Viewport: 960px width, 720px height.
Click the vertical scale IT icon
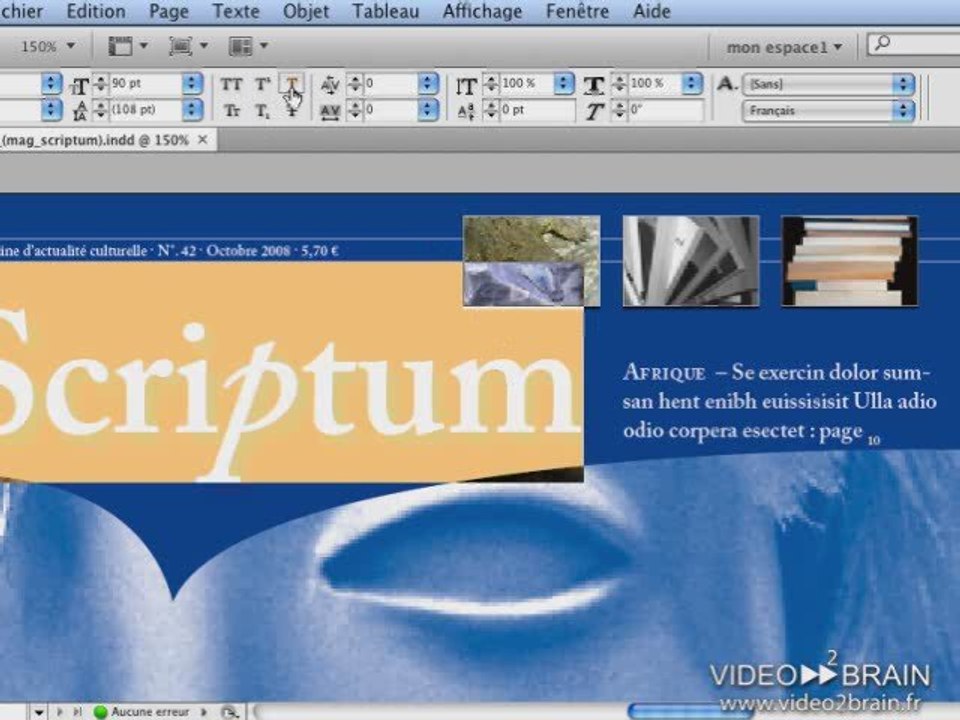(x=466, y=85)
